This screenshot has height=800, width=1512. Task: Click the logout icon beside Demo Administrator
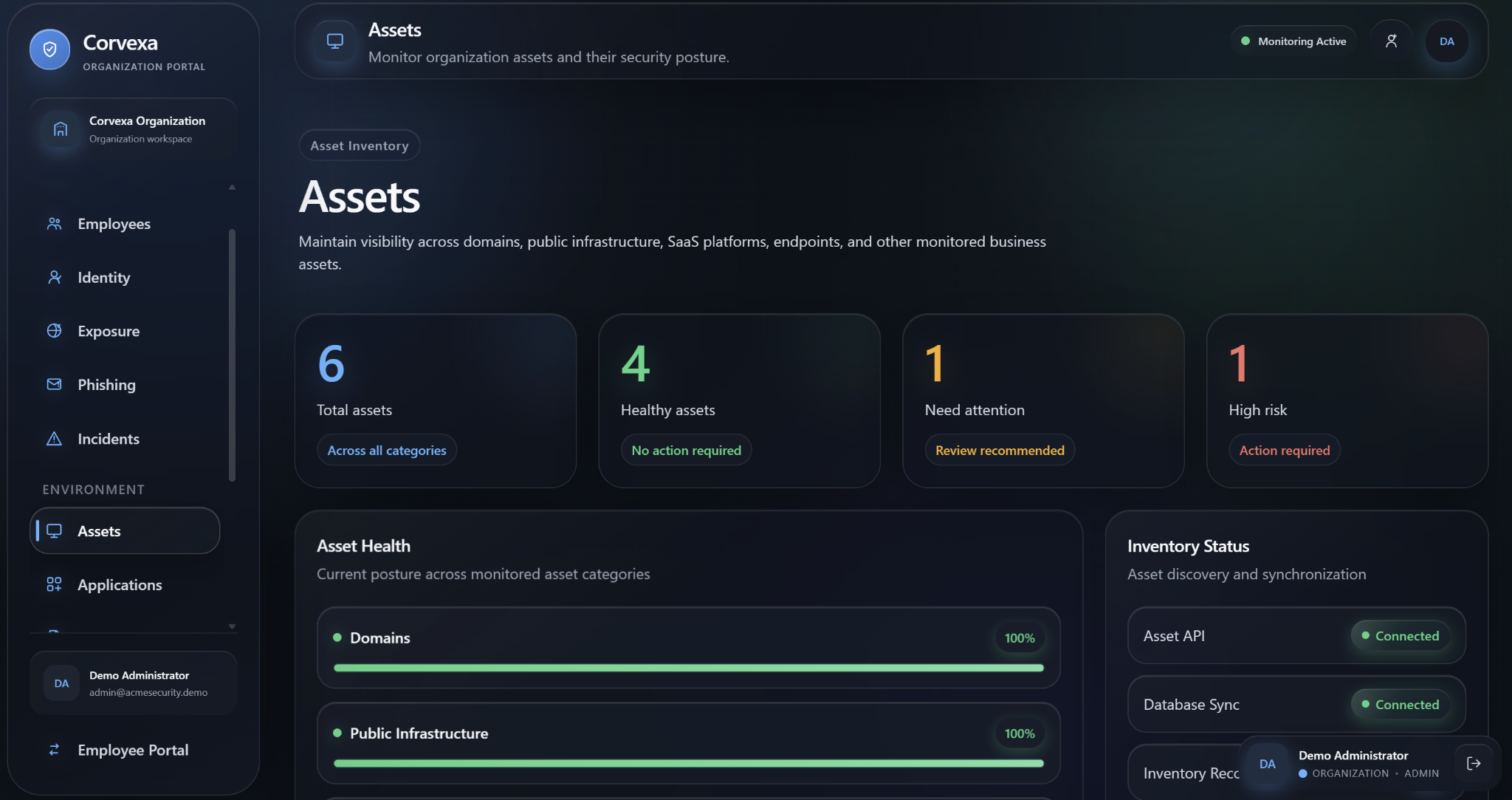point(1474,764)
